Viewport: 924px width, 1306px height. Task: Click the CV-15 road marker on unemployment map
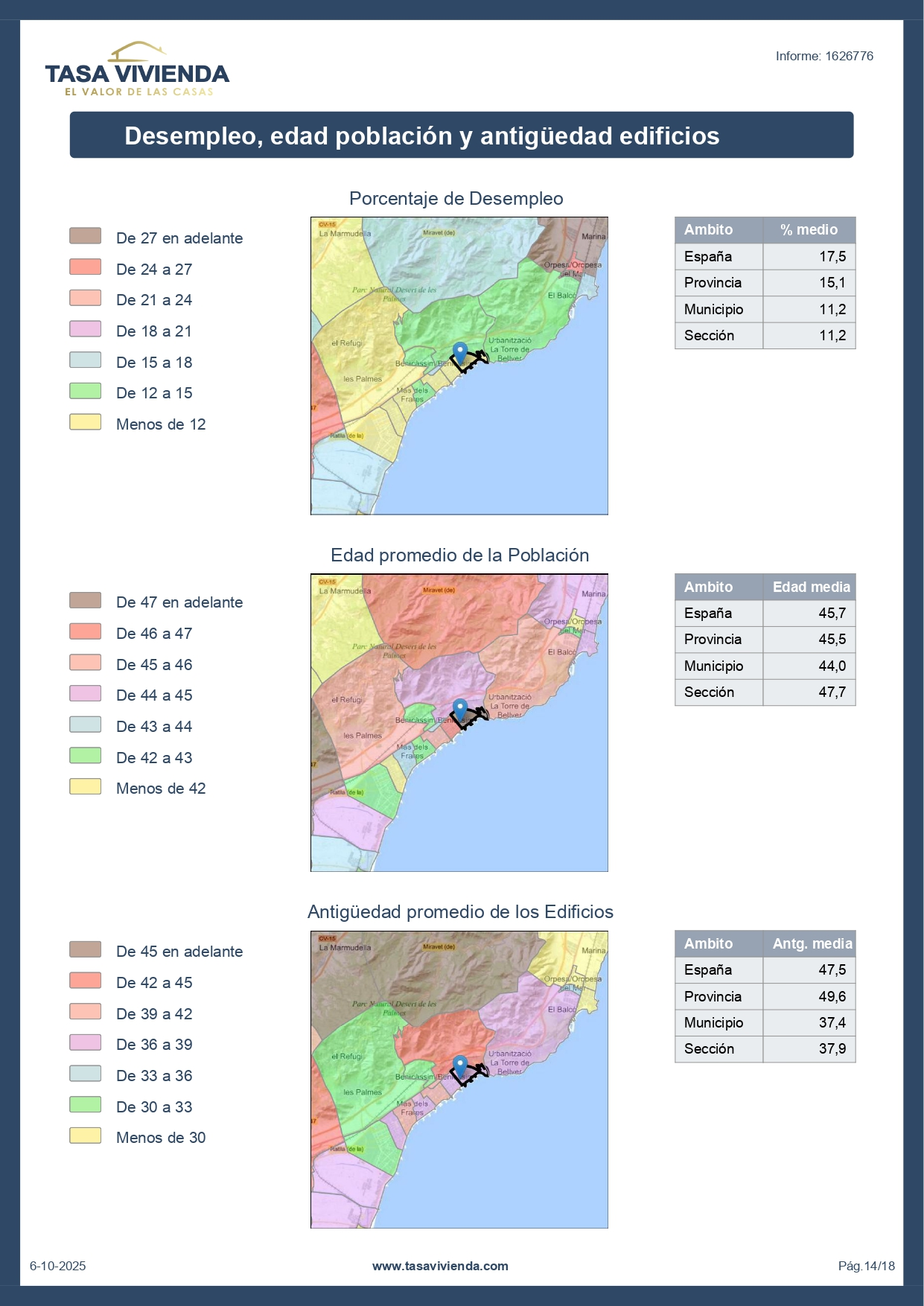tap(327, 223)
